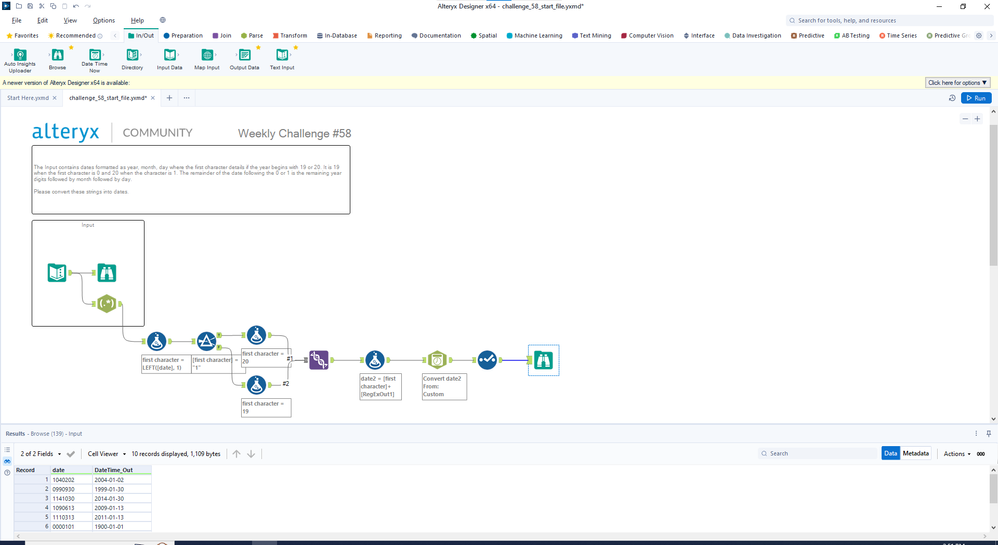
Task: Click the Input Data node on canvas
Action: coord(57,273)
